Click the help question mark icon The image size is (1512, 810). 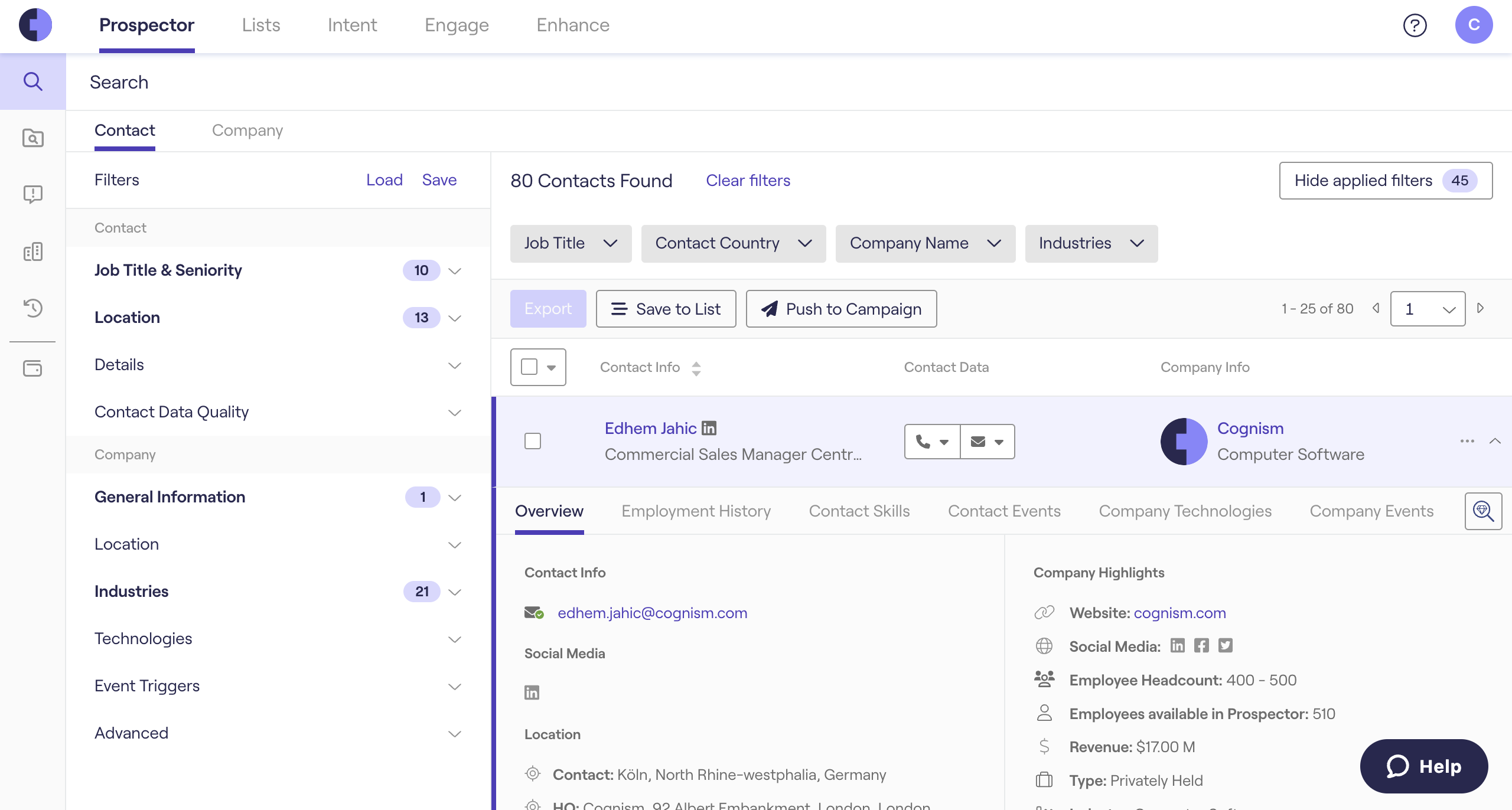(1413, 25)
